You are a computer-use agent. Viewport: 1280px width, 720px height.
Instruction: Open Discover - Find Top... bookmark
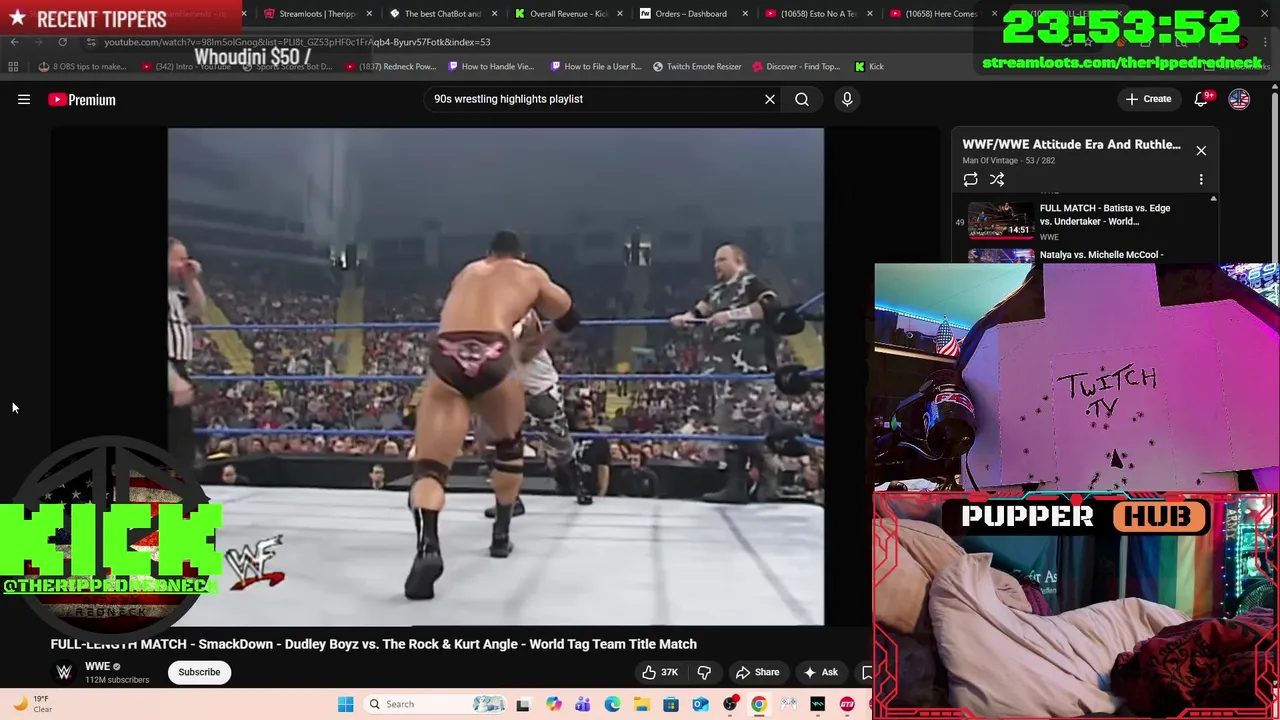(x=797, y=66)
